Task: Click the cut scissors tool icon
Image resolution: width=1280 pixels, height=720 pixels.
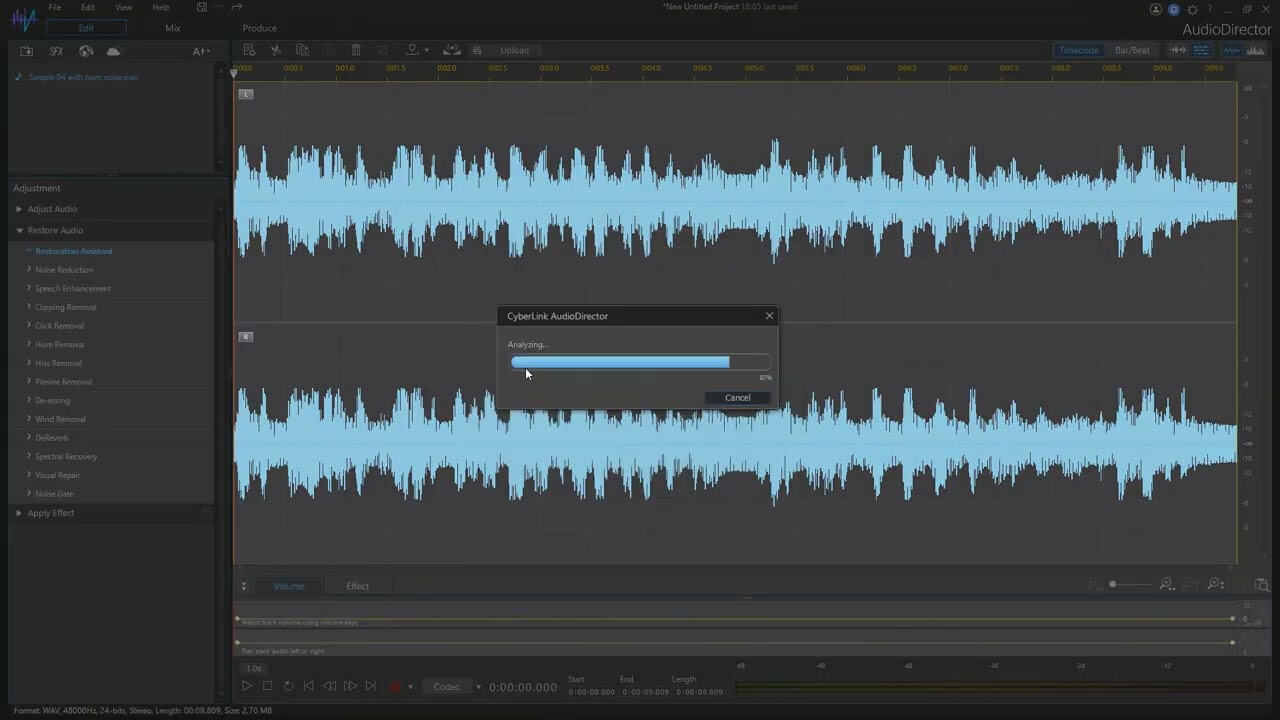Action: point(276,50)
